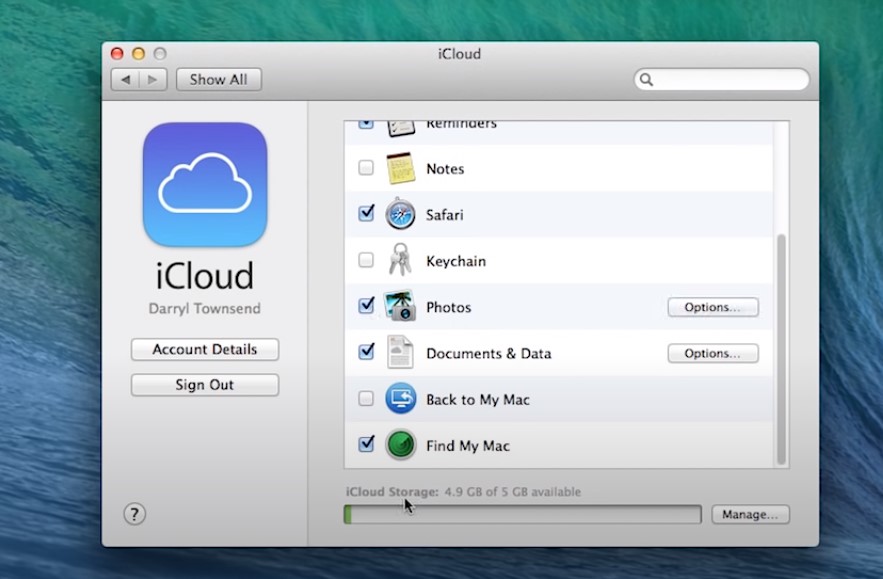883x579 pixels.
Task: Enable Keychain syncing checkbox
Action: (366, 260)
